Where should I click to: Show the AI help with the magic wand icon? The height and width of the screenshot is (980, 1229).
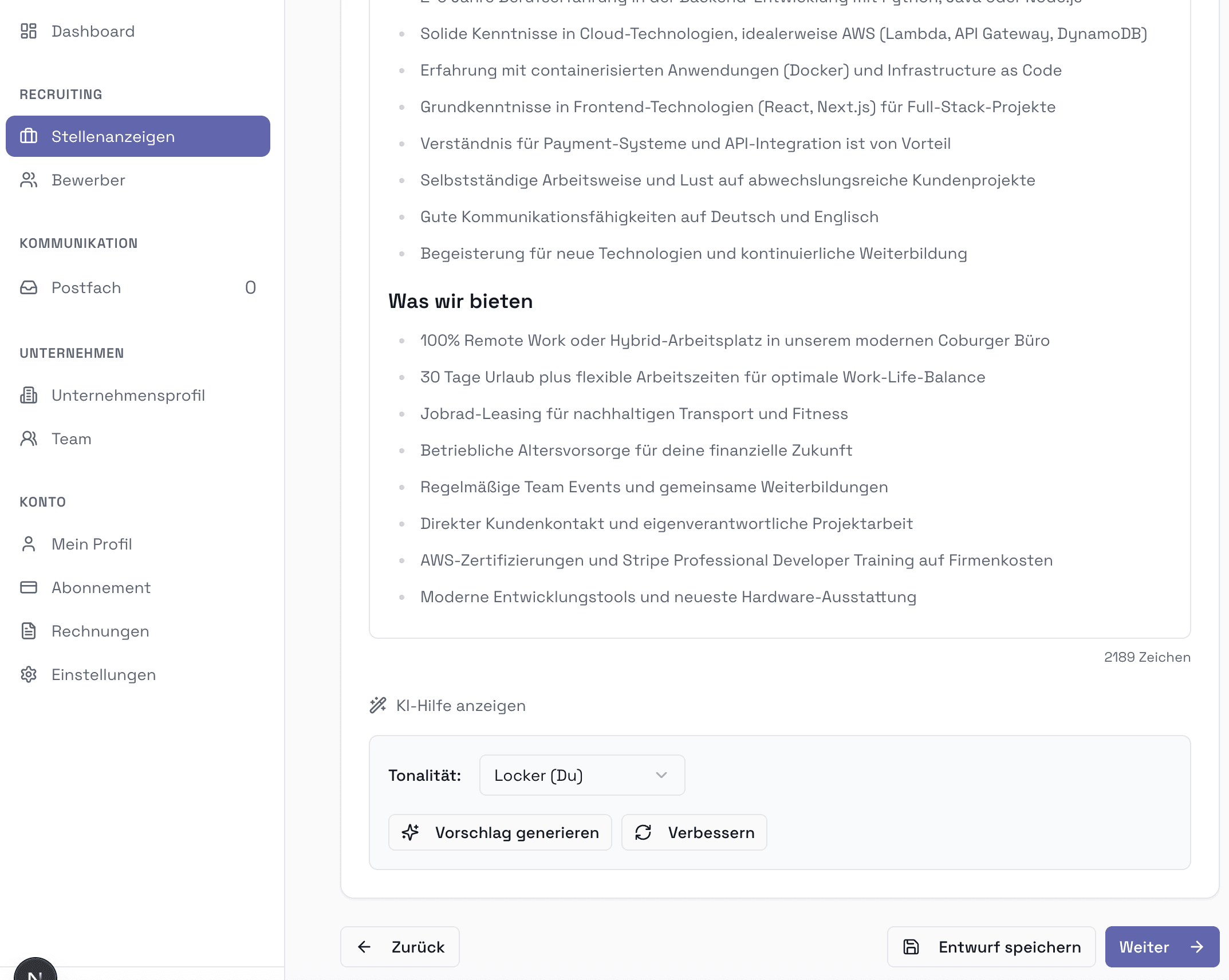[378, 705]
